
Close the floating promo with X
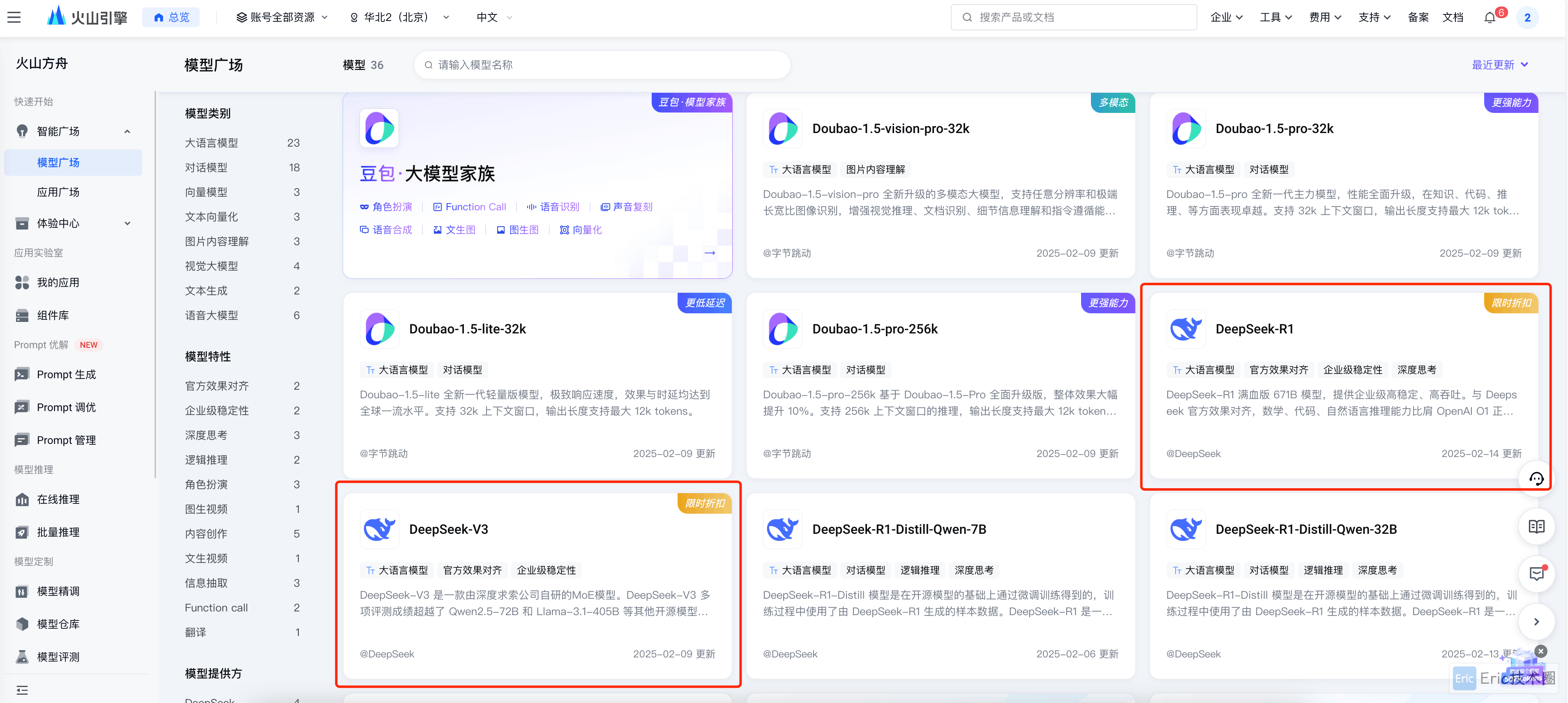tap(1540, 651)
